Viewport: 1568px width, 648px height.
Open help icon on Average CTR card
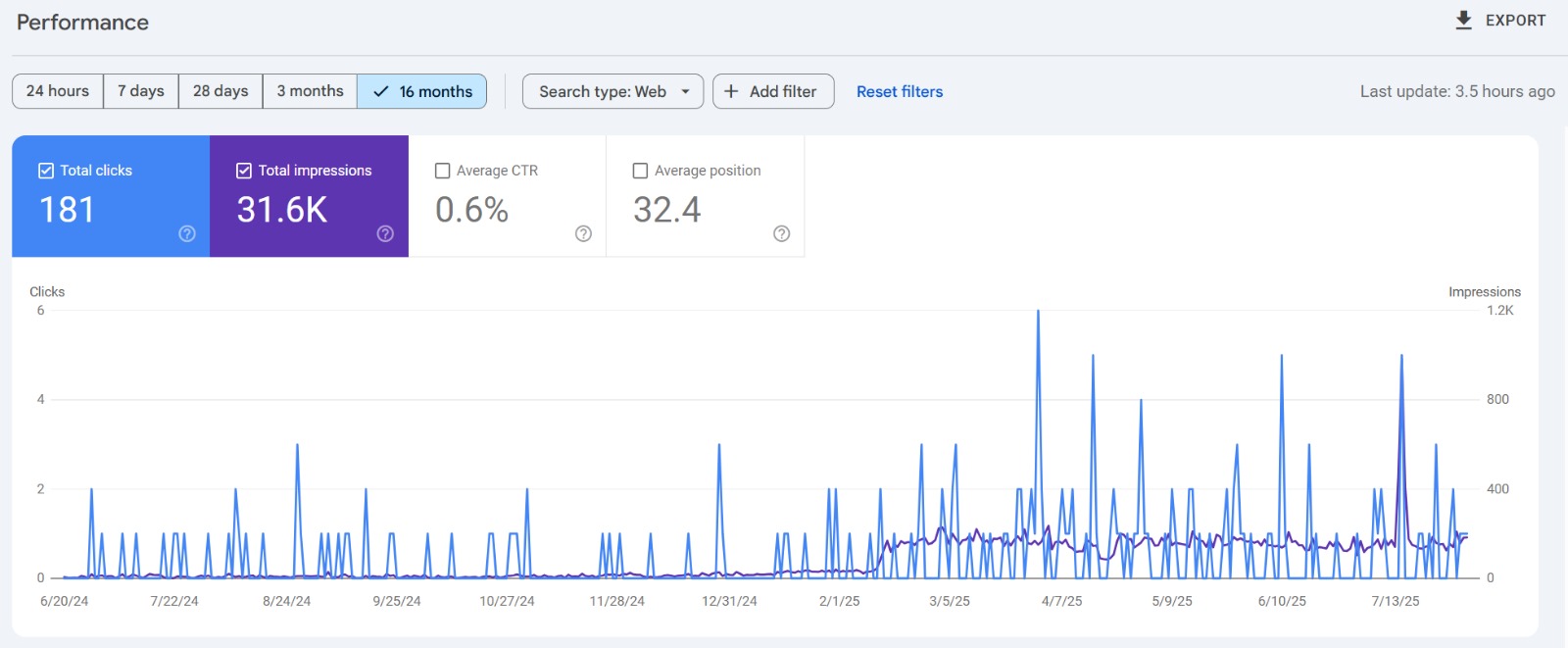[x=583, y=233]
